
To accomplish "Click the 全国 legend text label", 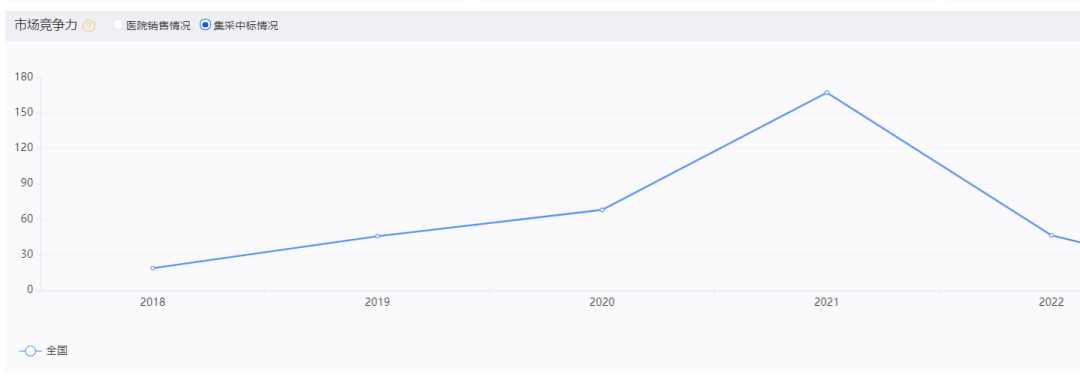I will coord(57,351).
